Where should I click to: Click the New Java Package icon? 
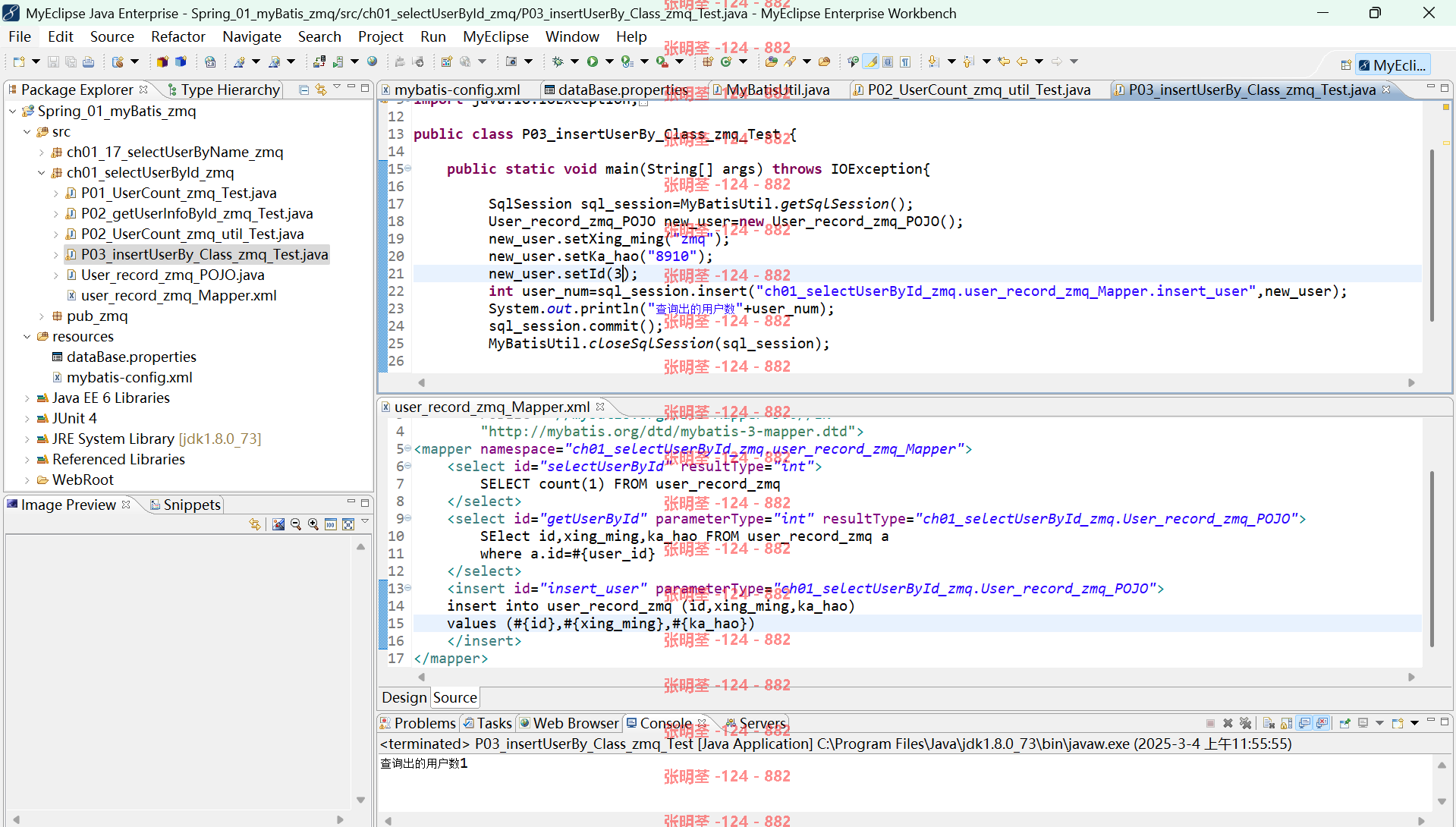[x=708, y=62]
